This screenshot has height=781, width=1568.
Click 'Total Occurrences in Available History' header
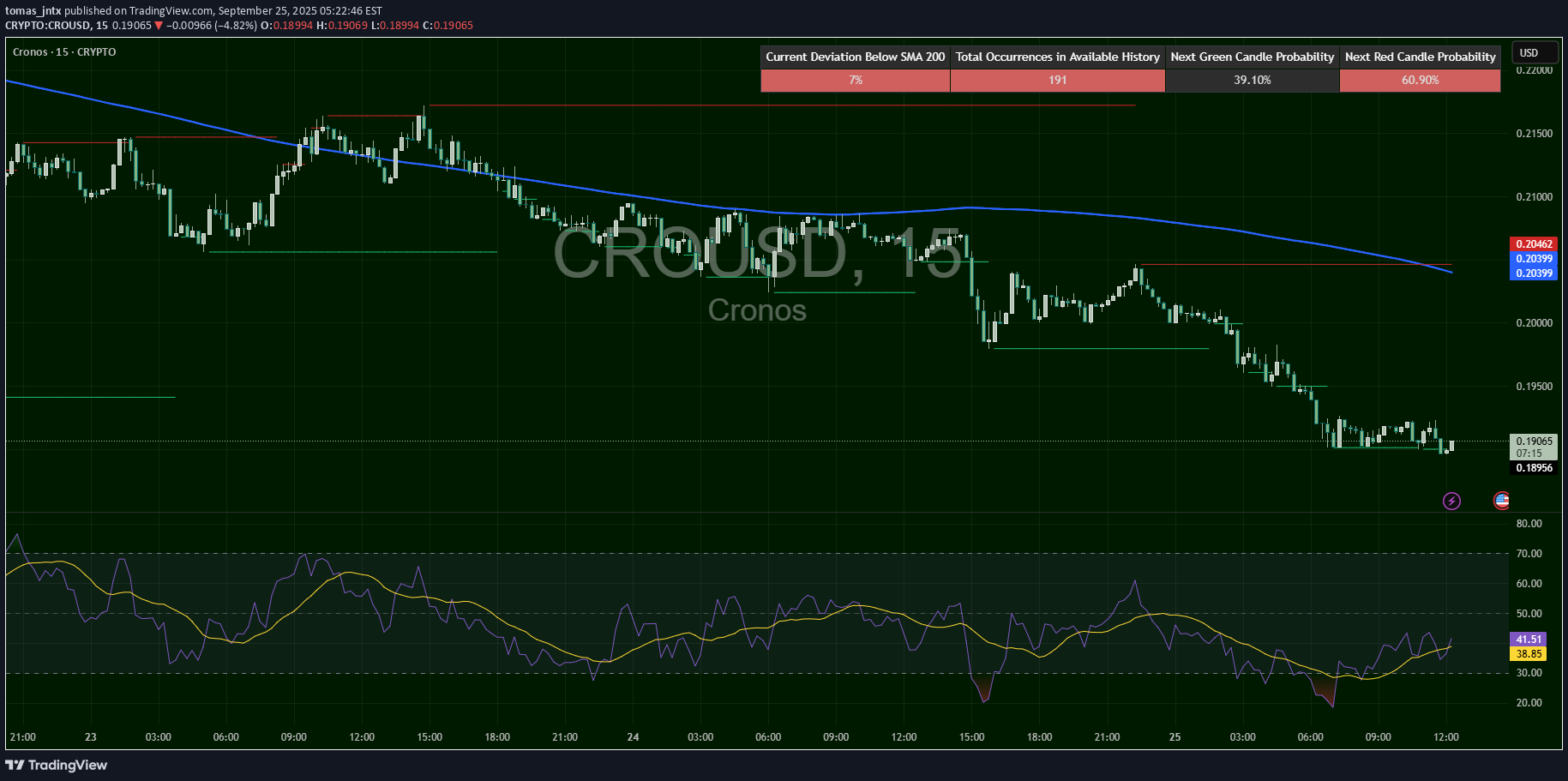click(x=1058, y=57)
